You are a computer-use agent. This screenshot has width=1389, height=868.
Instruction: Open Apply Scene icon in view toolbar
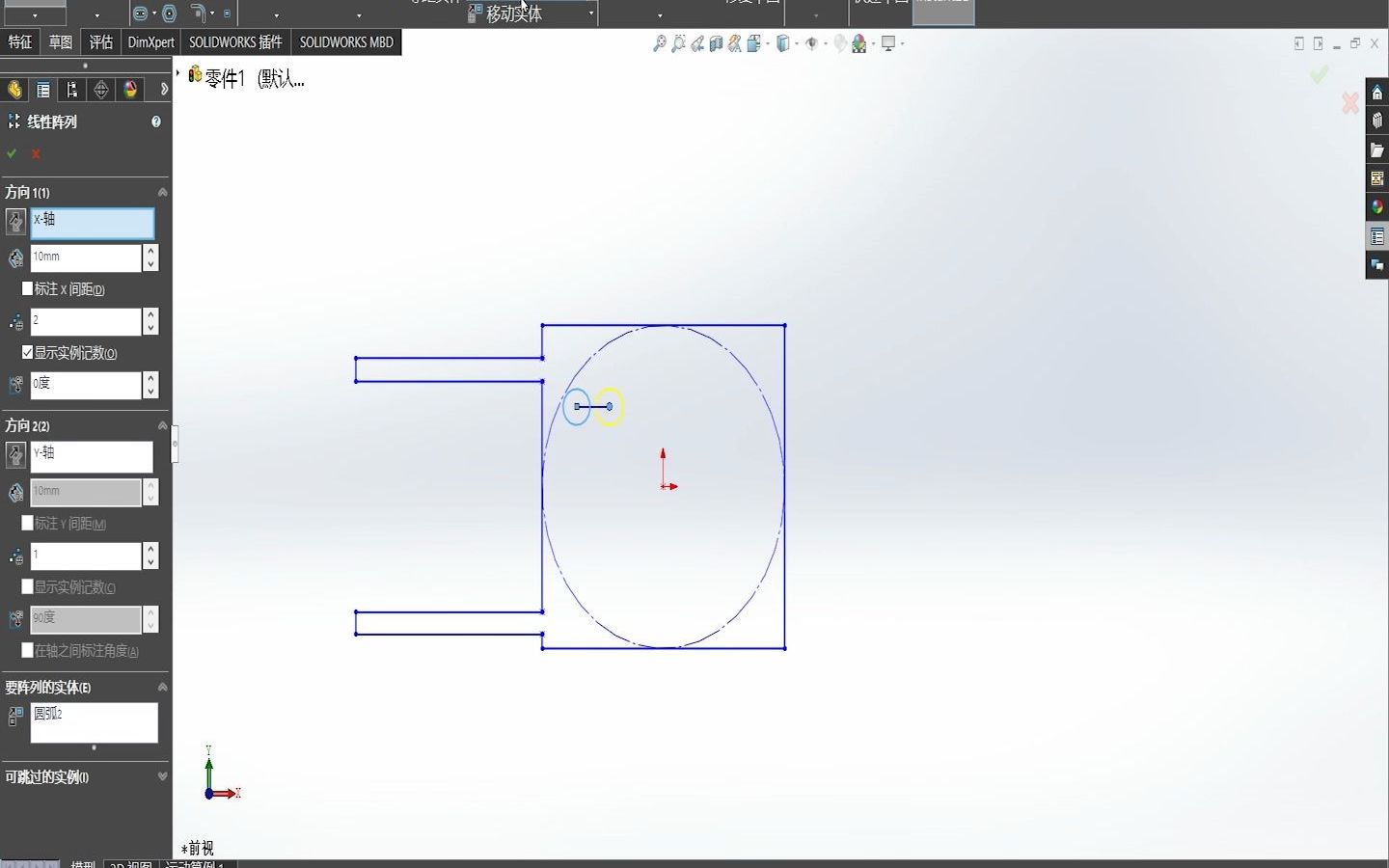coord(858,43)
